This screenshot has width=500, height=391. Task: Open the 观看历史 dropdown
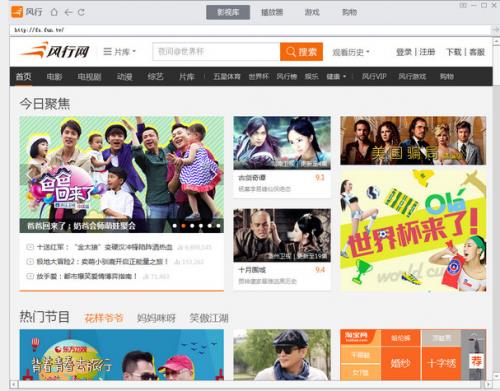tap(351, 52)
